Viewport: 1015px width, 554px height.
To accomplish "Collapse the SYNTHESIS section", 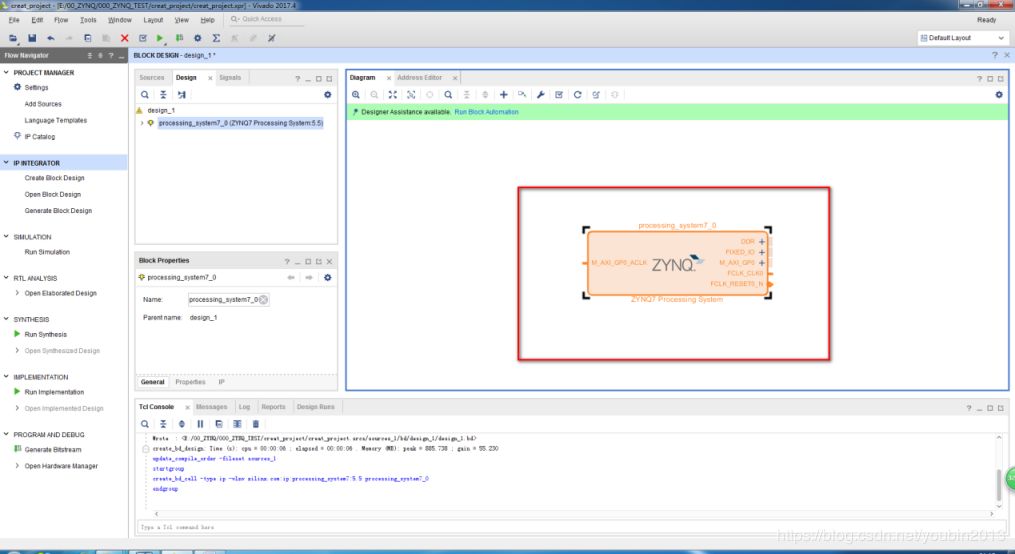I will tap(6, 319).
